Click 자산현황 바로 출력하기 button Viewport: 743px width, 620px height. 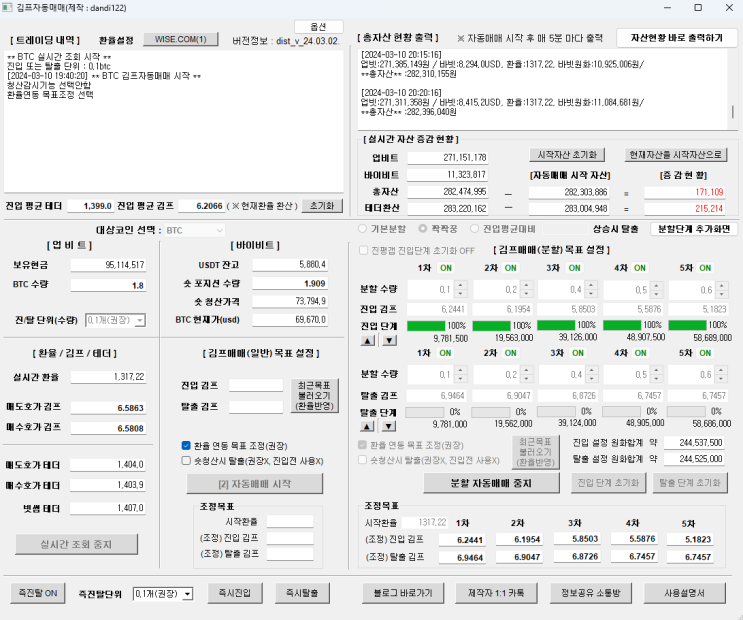click(677, 38)
